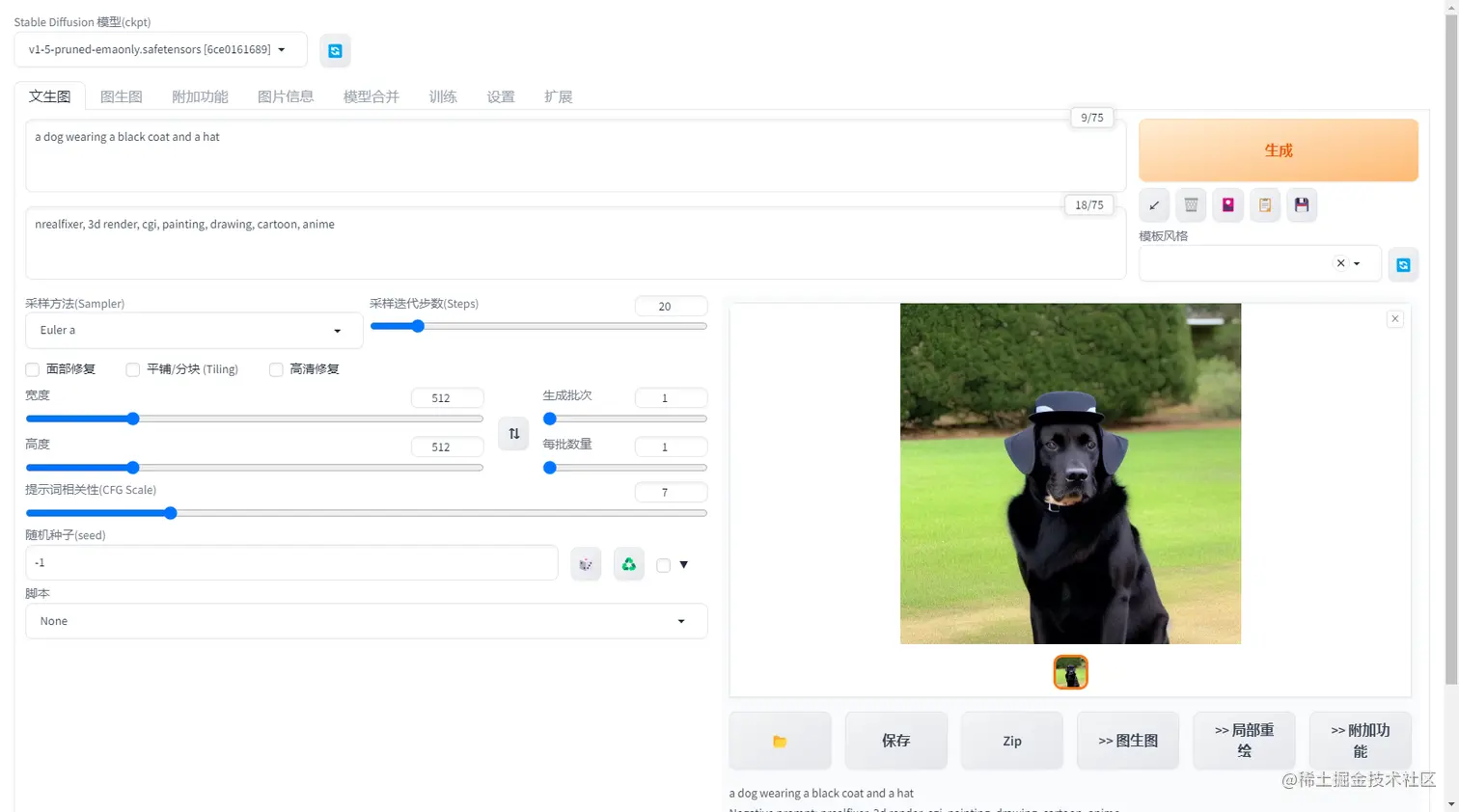Refresh the Stable Diffusion checkpoint list
1459x812 pixels.
335,50
